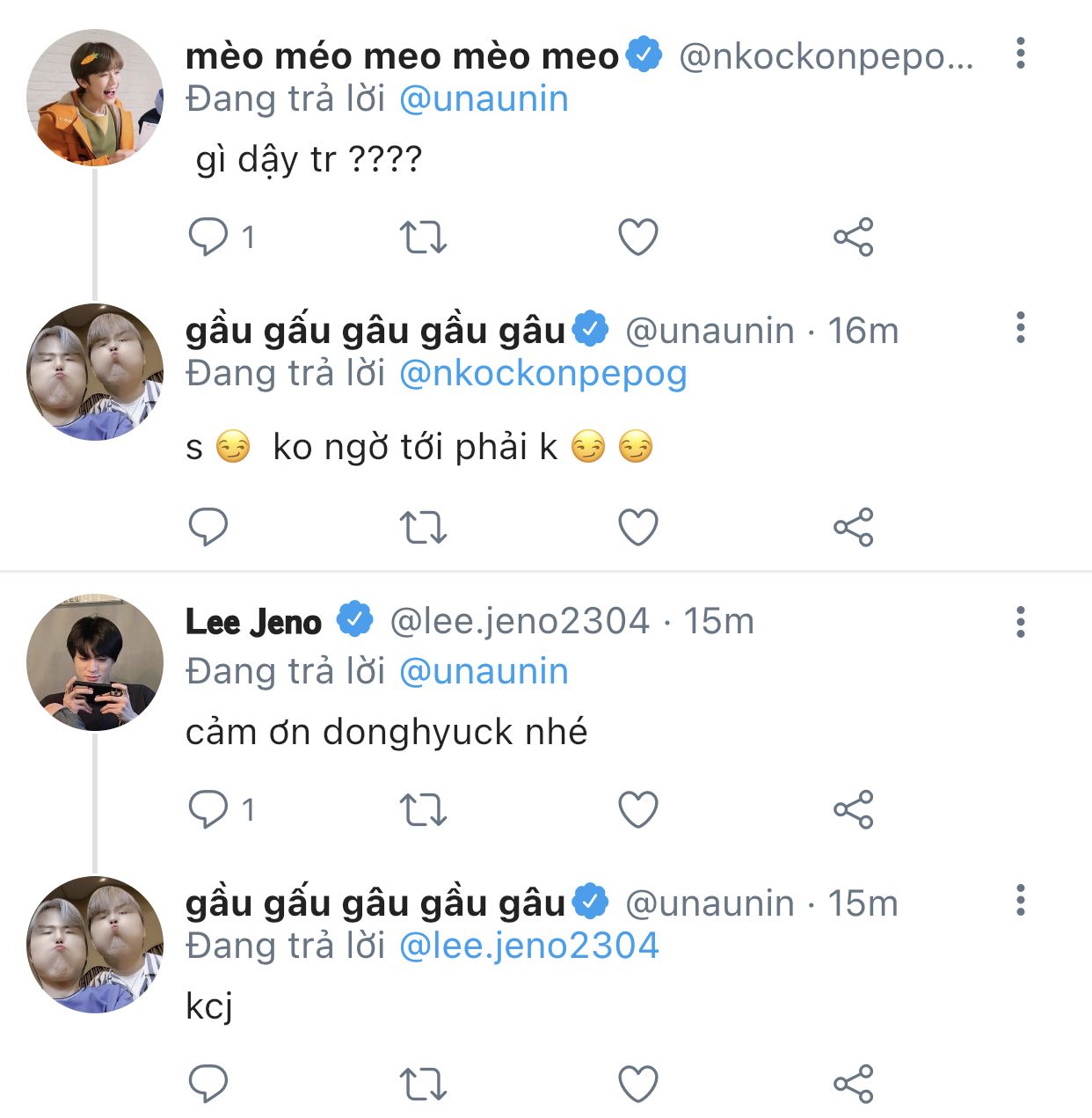Reply to the "ko ngờ tới phải k" tweet
Screen dimensions: 1092x1118
(209, 528)
